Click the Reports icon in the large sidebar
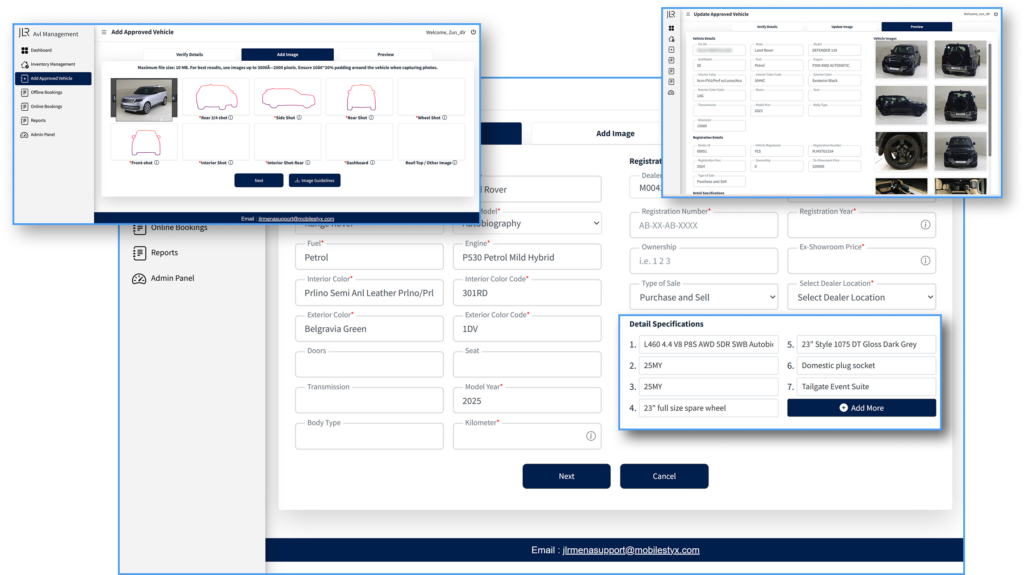 click(139, 253)
